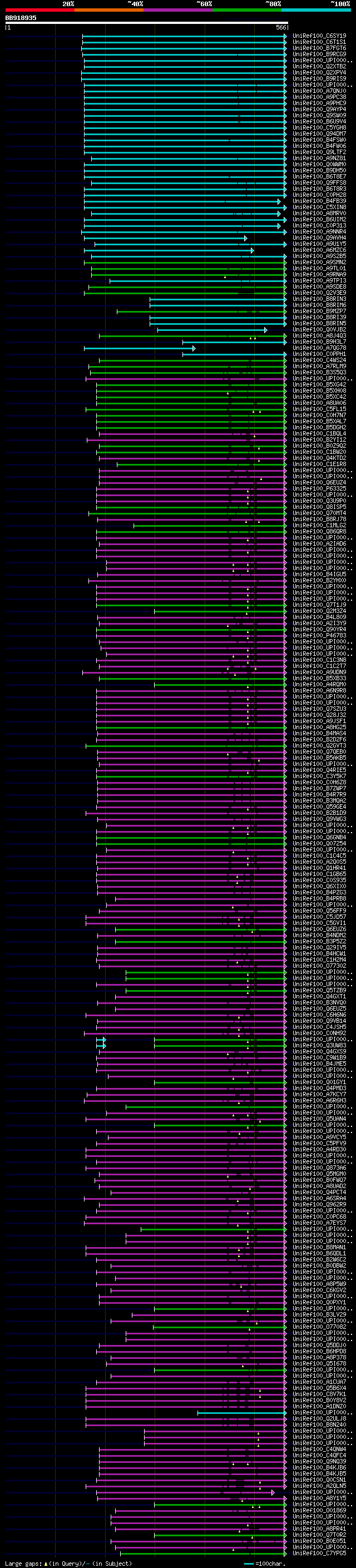Open hit UniRef100_B7FGT6
The height and width of the screenshot is (1568, 356).
(319, 48)
